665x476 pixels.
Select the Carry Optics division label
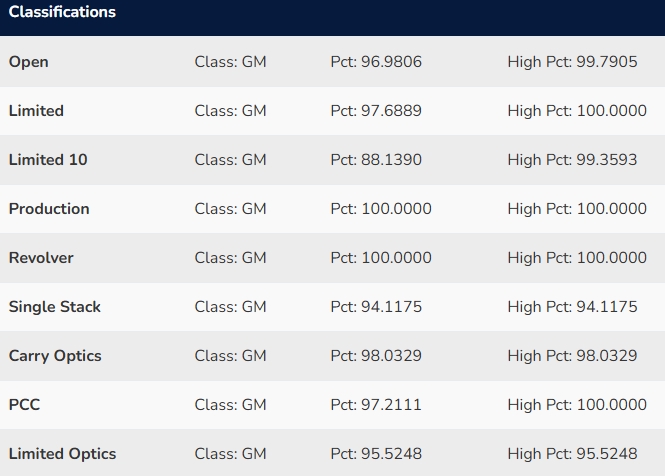(55, 356)
